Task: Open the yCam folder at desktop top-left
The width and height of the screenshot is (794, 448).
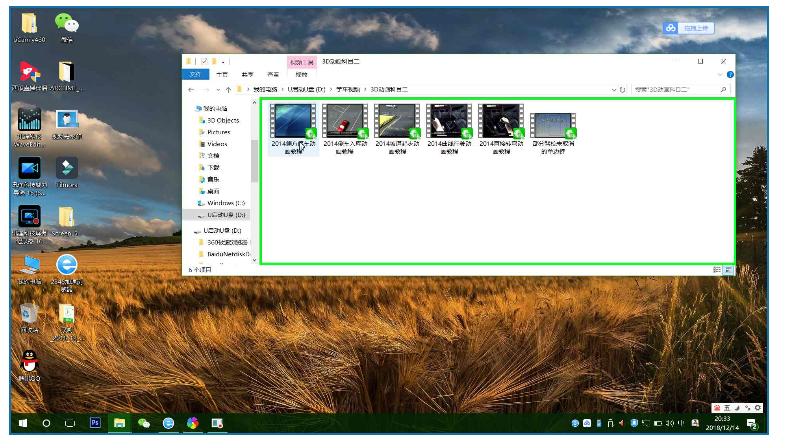Action: [x=29, y=27]
